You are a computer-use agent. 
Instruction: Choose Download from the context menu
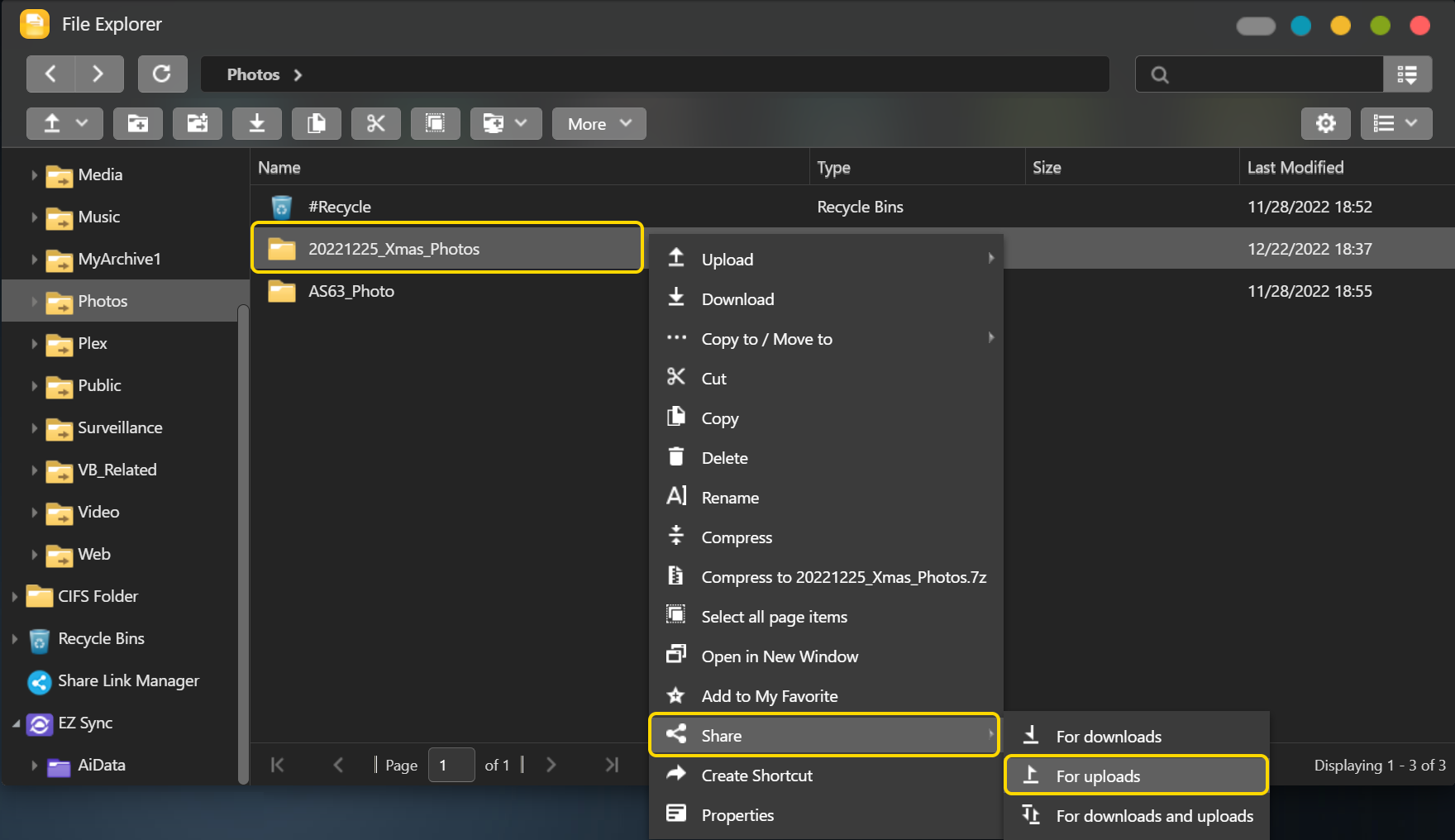826,298
